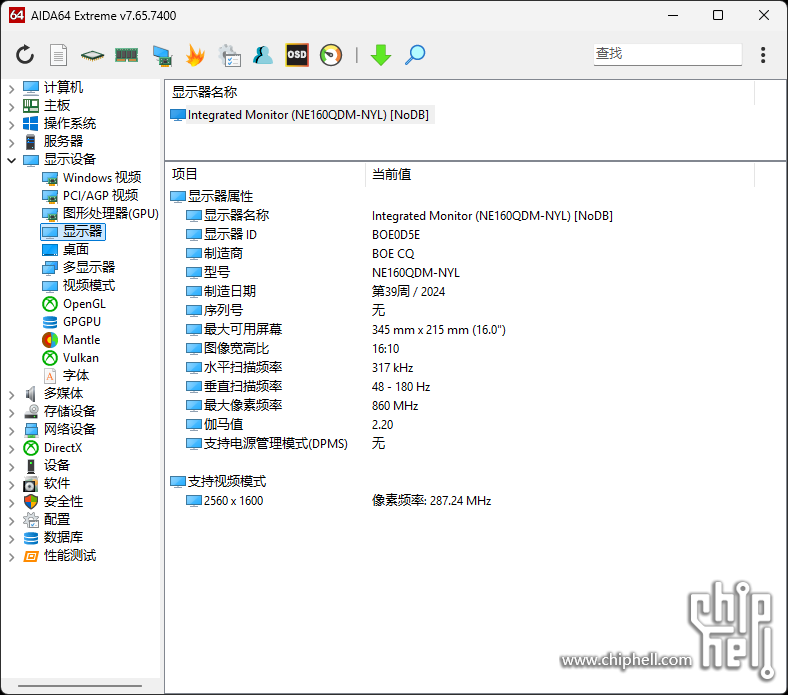Click the 项目 column header
This screenshot has height=695, width=788.
(x=184, y=174)
